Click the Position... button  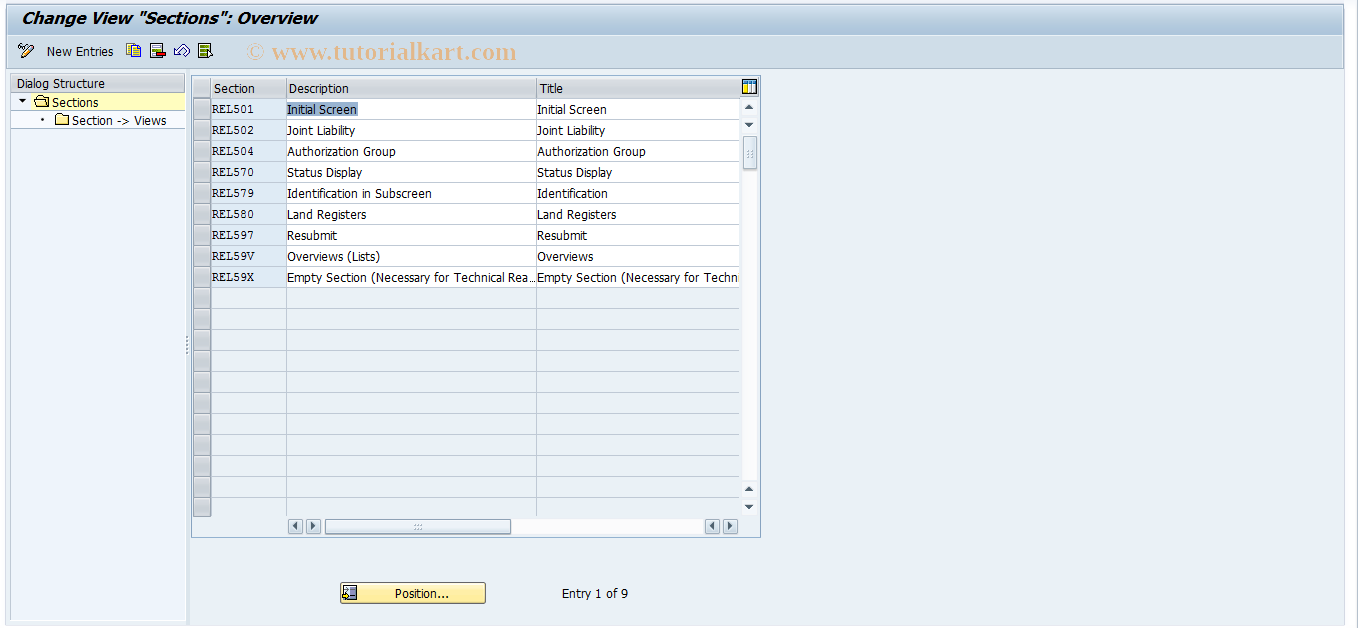pyautogui.click(x=413, y=593)
